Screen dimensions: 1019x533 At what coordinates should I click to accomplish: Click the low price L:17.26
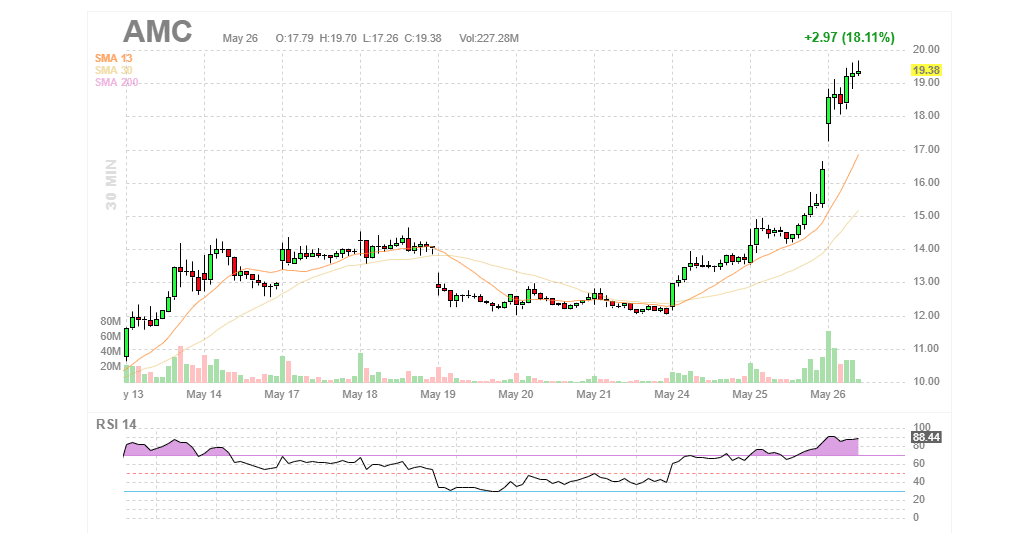tap(380, 38)
